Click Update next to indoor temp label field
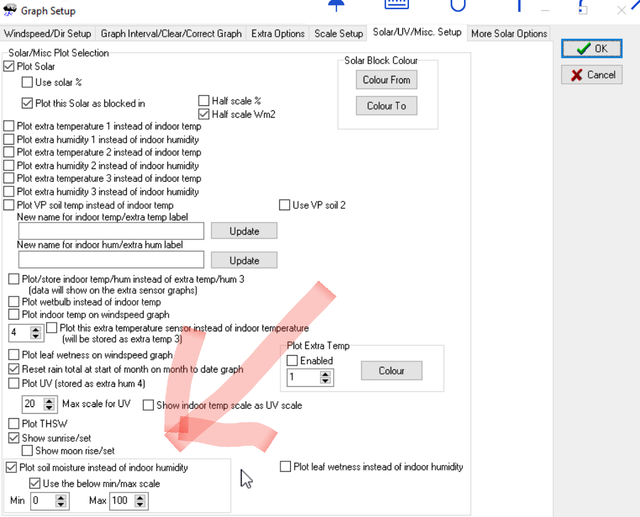The height and width of the screenshot is (517, 640). click(x=244, y=231)
